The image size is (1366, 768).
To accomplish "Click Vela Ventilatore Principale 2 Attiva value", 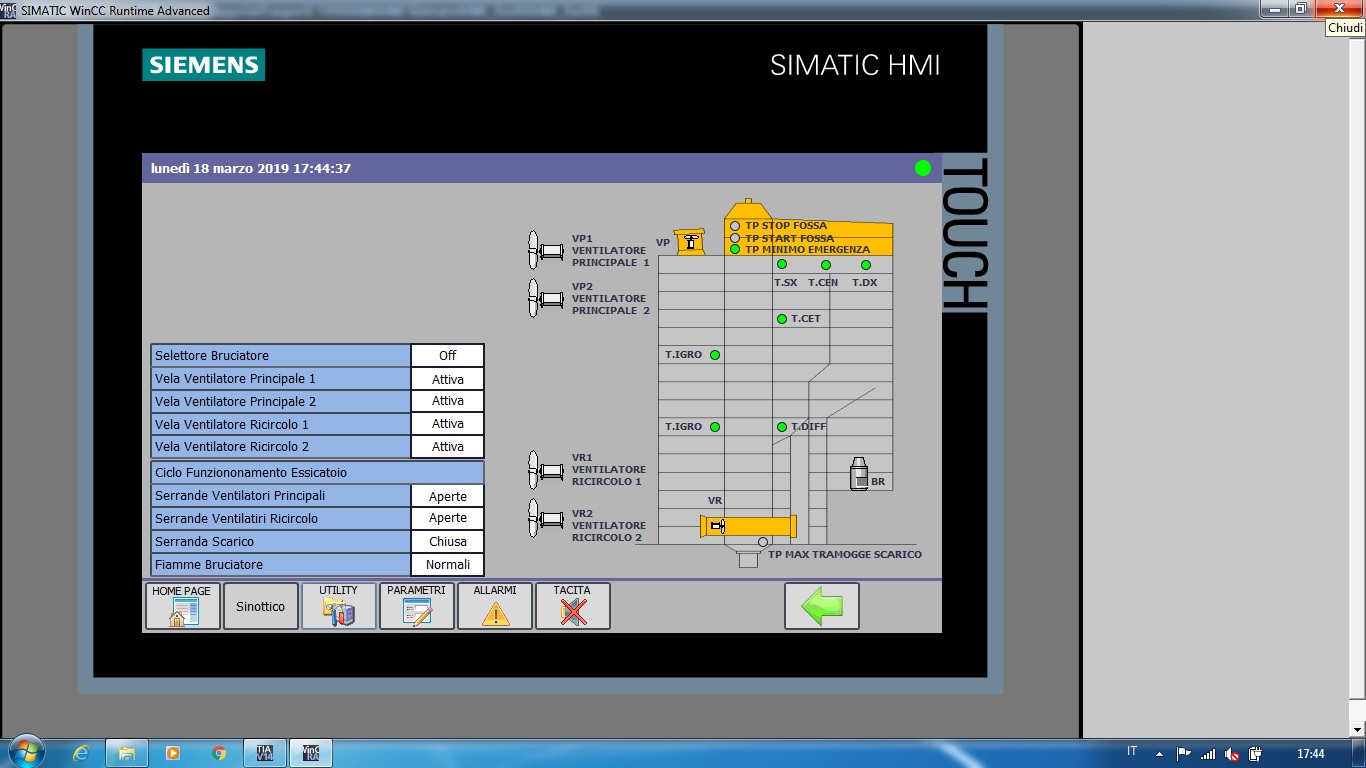I will pyautogui.click(x=448, y=401).
